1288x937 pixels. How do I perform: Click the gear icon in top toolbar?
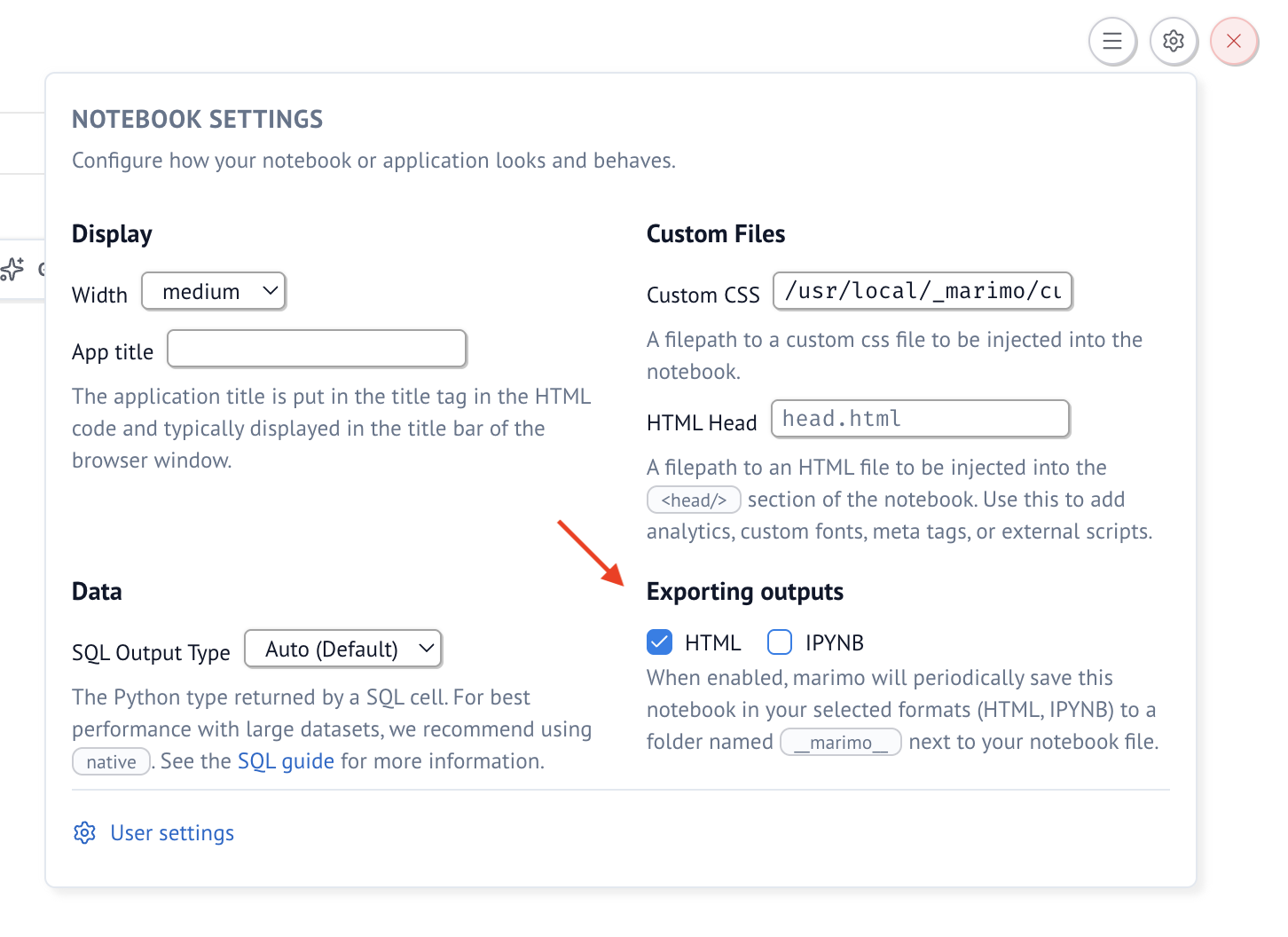pyautogui.click(x=1174, y=41)
